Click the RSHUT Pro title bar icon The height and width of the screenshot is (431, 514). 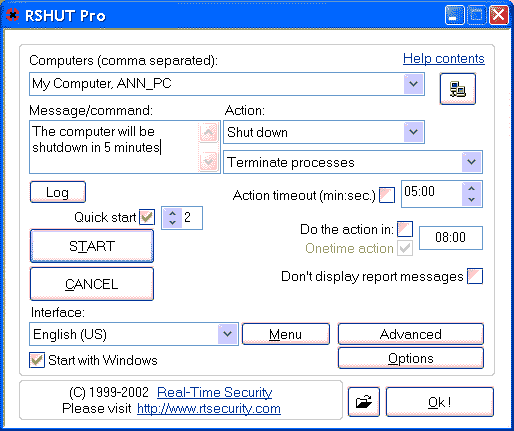click(12, 15)
